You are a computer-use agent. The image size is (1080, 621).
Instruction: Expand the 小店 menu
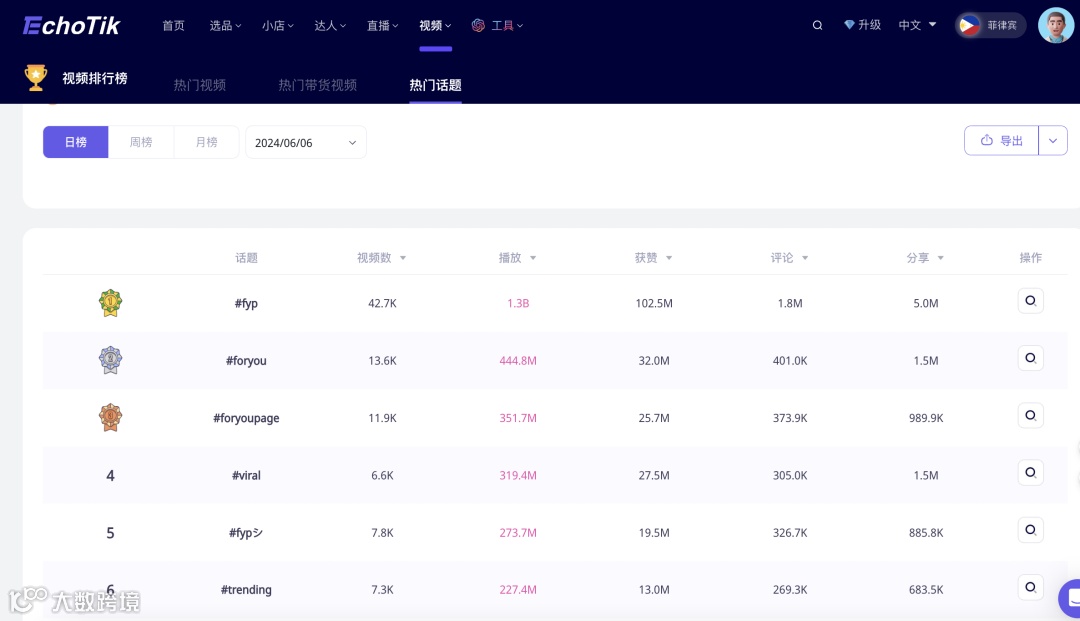pyautogui.click(x=278, y=25)
